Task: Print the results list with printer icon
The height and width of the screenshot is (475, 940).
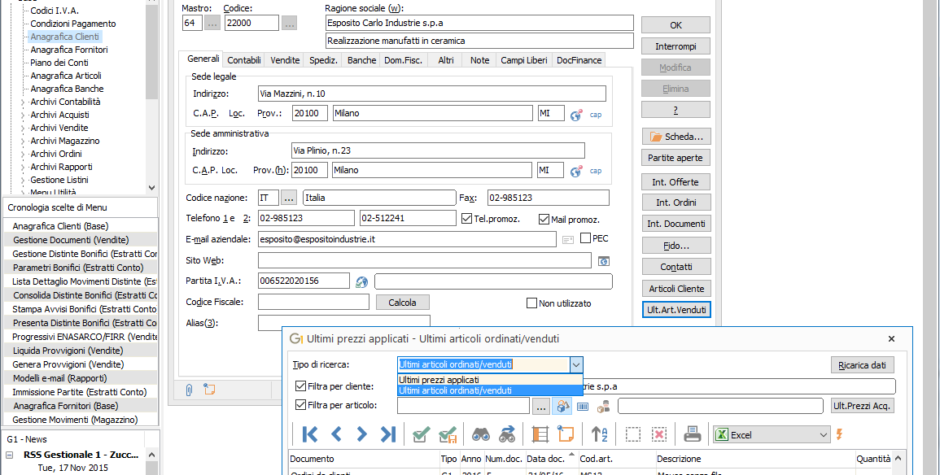Action: pos(692,434)
